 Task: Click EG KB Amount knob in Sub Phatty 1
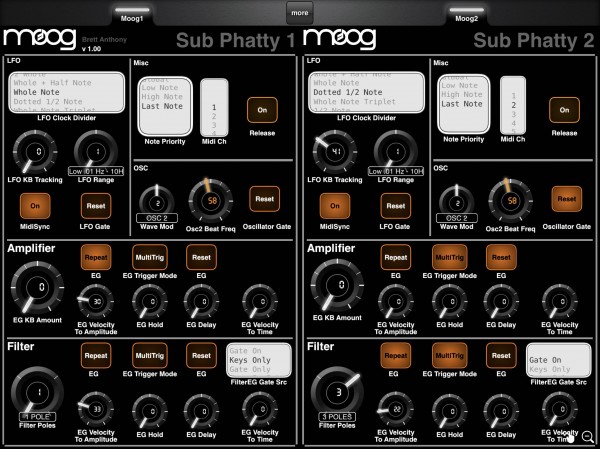click(x=38, y=287)
